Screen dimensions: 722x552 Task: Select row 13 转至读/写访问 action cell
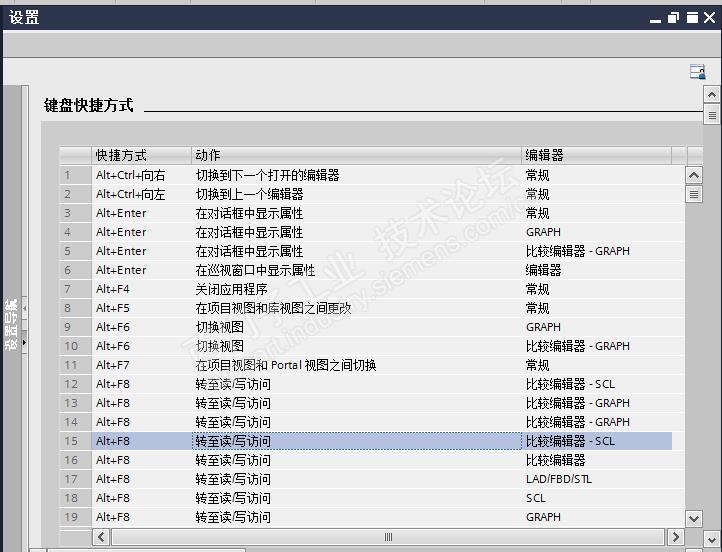click(x=356, y=403)
